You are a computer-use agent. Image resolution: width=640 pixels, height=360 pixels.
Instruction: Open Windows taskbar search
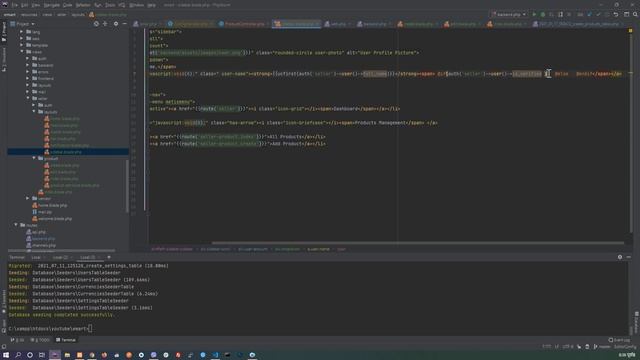(x=18, y=355)
